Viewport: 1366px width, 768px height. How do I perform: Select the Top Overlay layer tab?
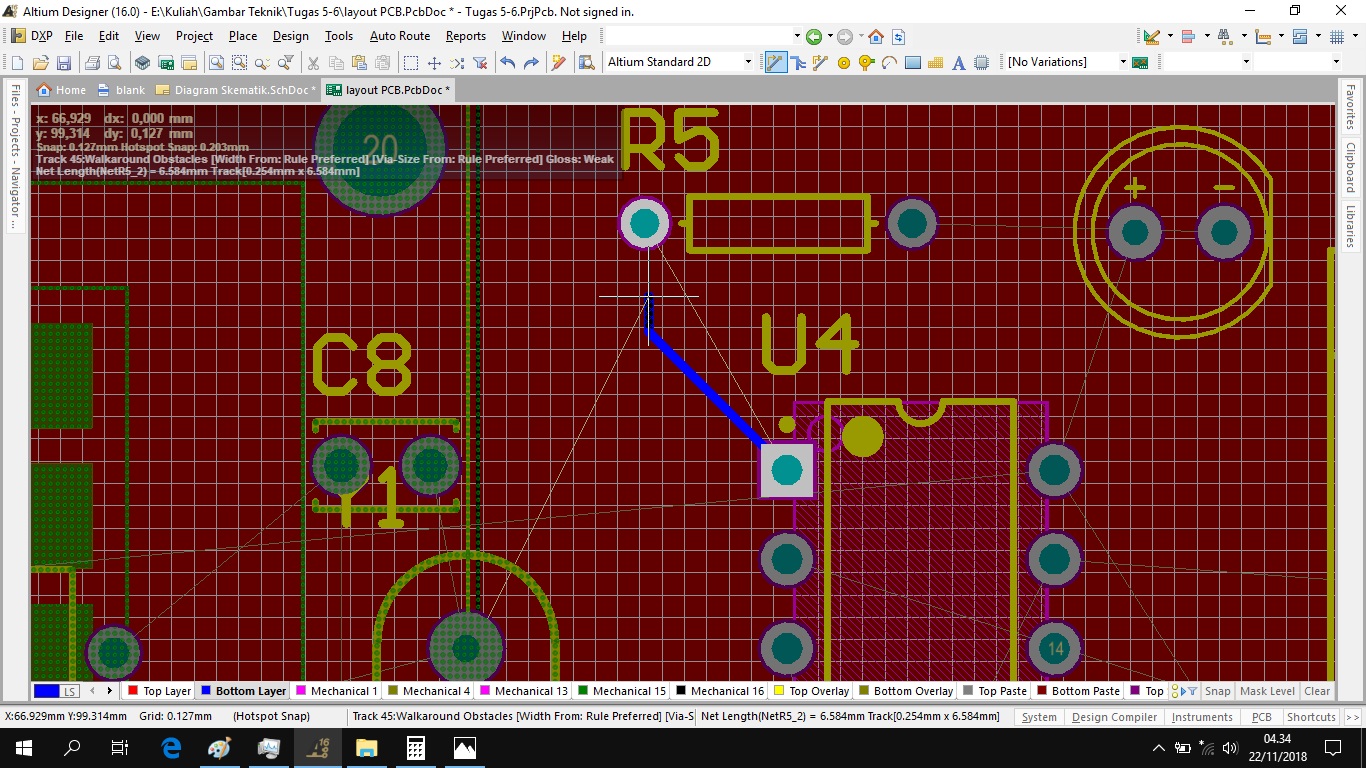[x=811, y=691]
